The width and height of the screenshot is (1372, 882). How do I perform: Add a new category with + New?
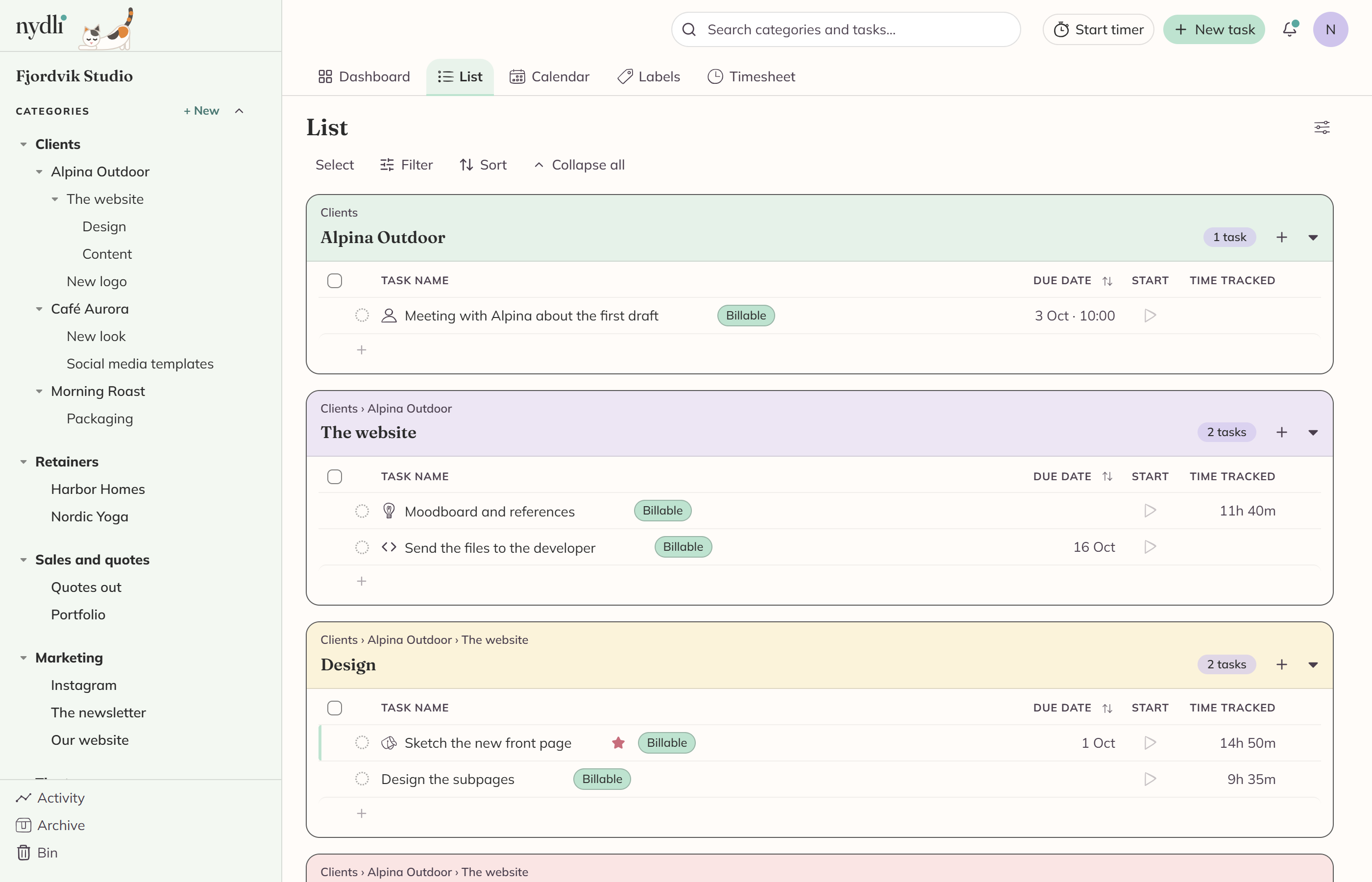(x=201, y=111)
